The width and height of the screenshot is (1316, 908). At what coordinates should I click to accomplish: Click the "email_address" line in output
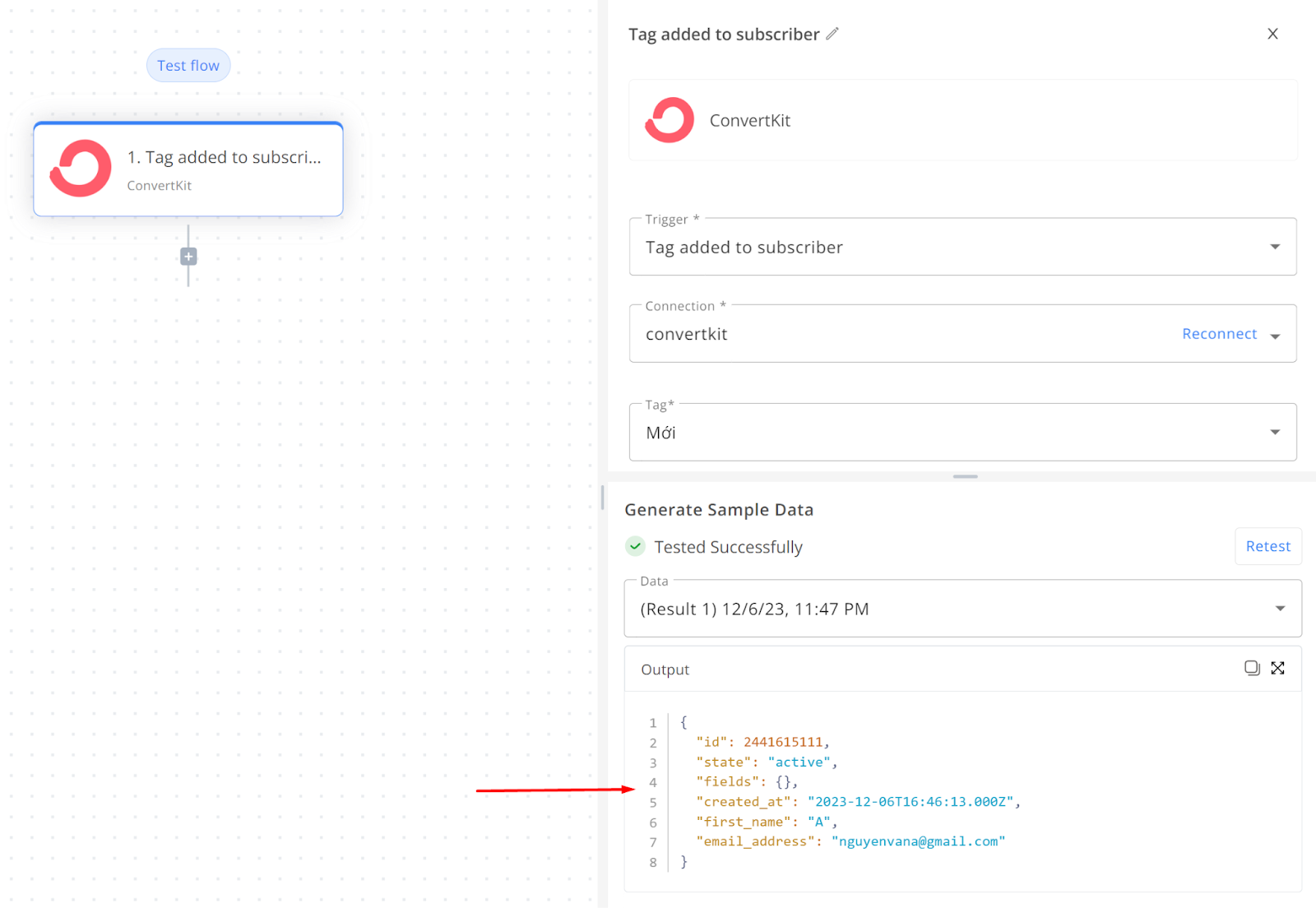850,841
